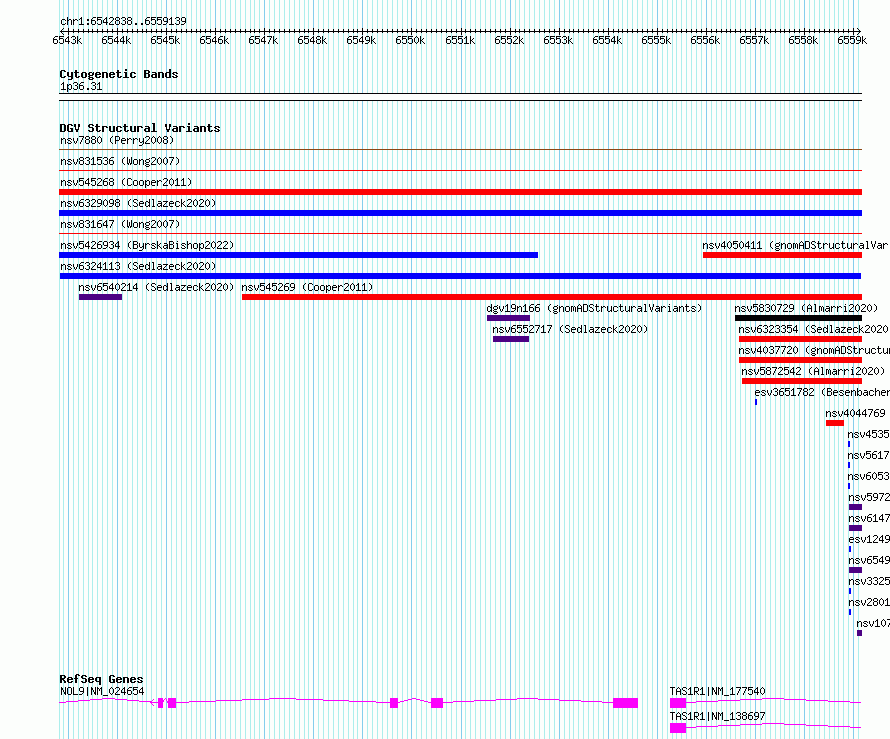The width and height of the screenshot is (890, 739).
Task: Click the TAS1R1|NM_177540 gene label
Action: tap(717, 691)
